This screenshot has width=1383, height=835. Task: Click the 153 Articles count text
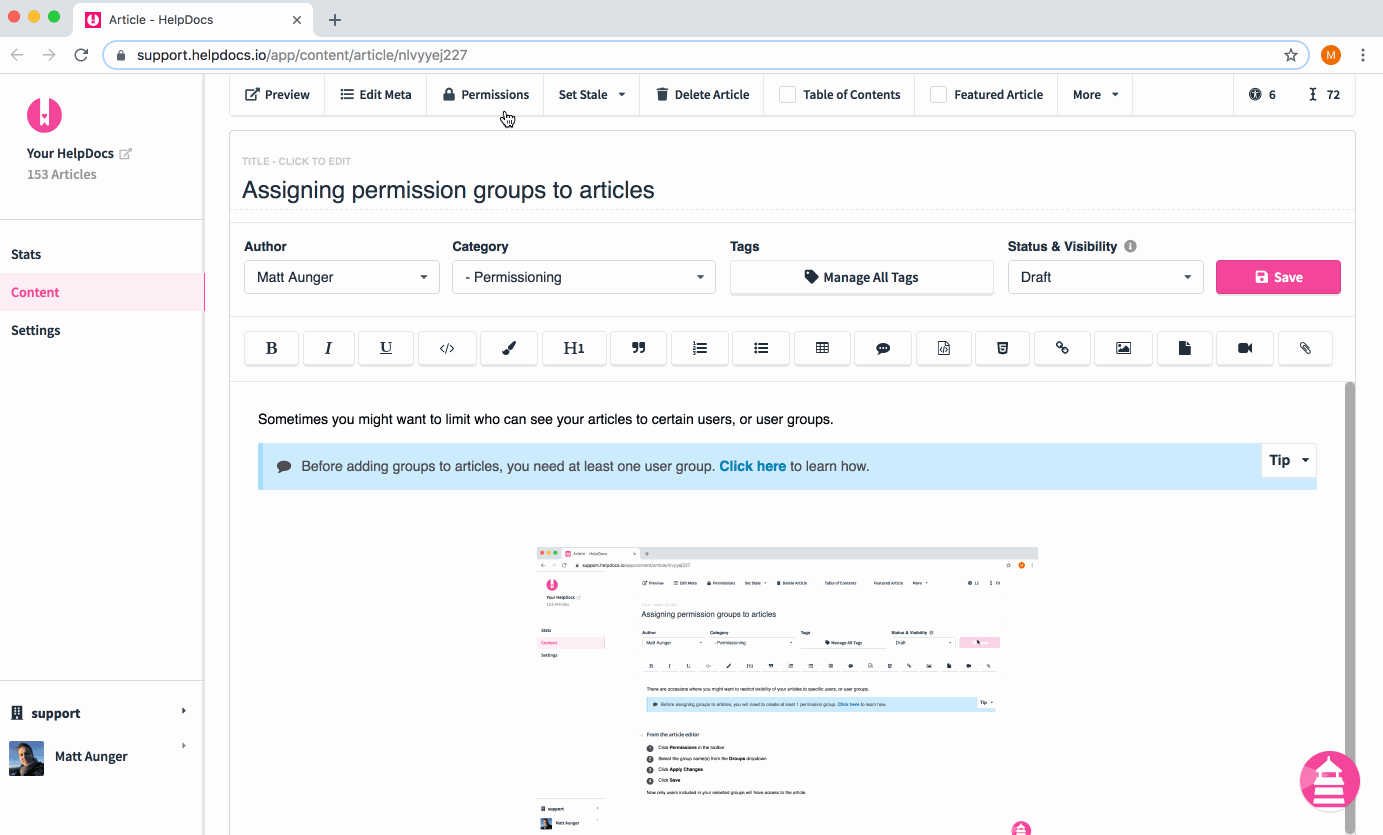click(x=62, y=174)
